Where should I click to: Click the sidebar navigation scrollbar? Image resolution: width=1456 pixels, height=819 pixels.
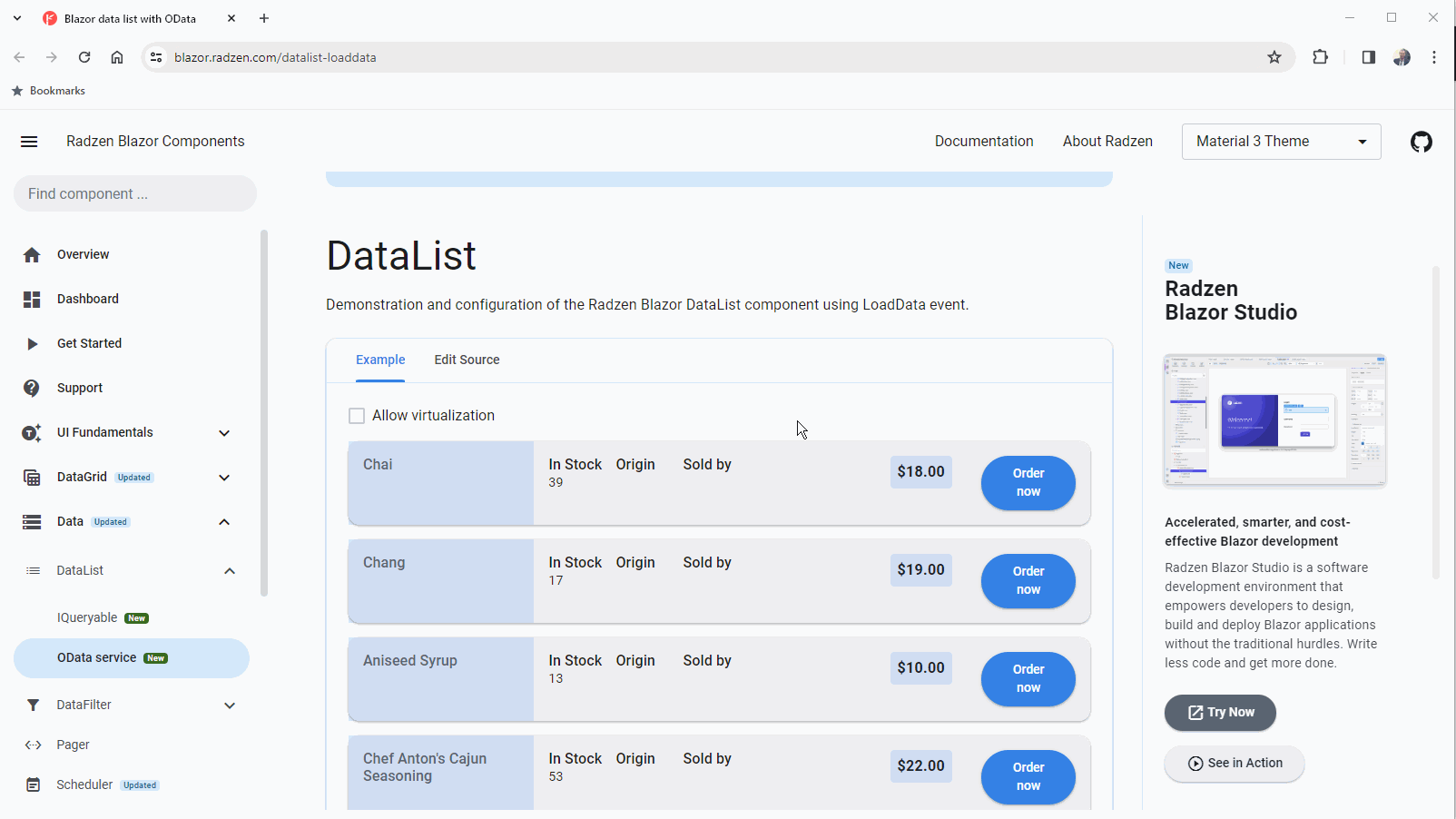point(264,413)
